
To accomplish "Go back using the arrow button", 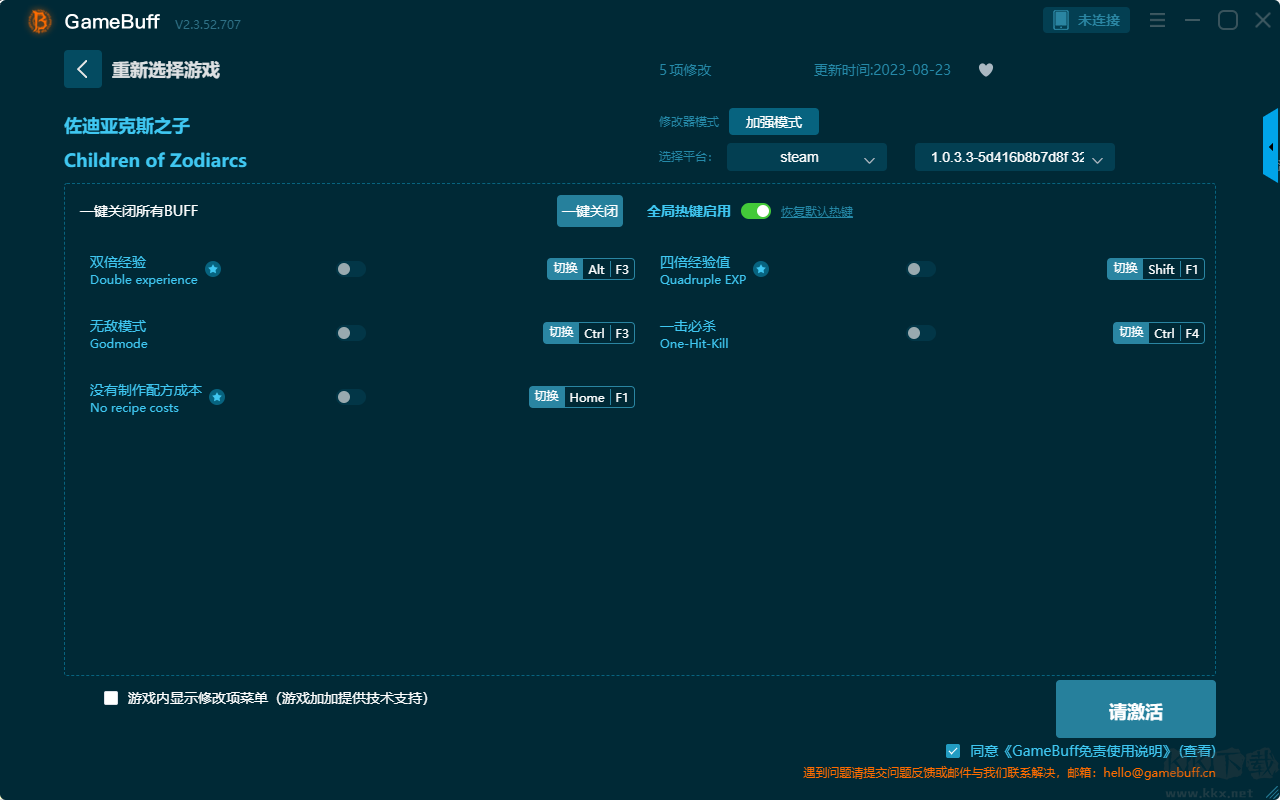I will 83,69.
